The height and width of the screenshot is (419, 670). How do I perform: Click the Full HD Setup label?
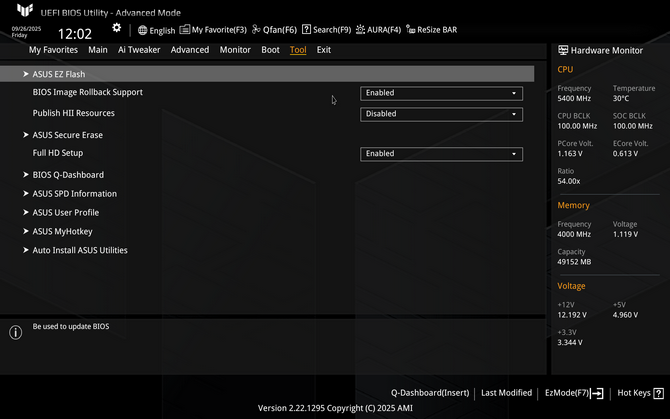[58, 153]
